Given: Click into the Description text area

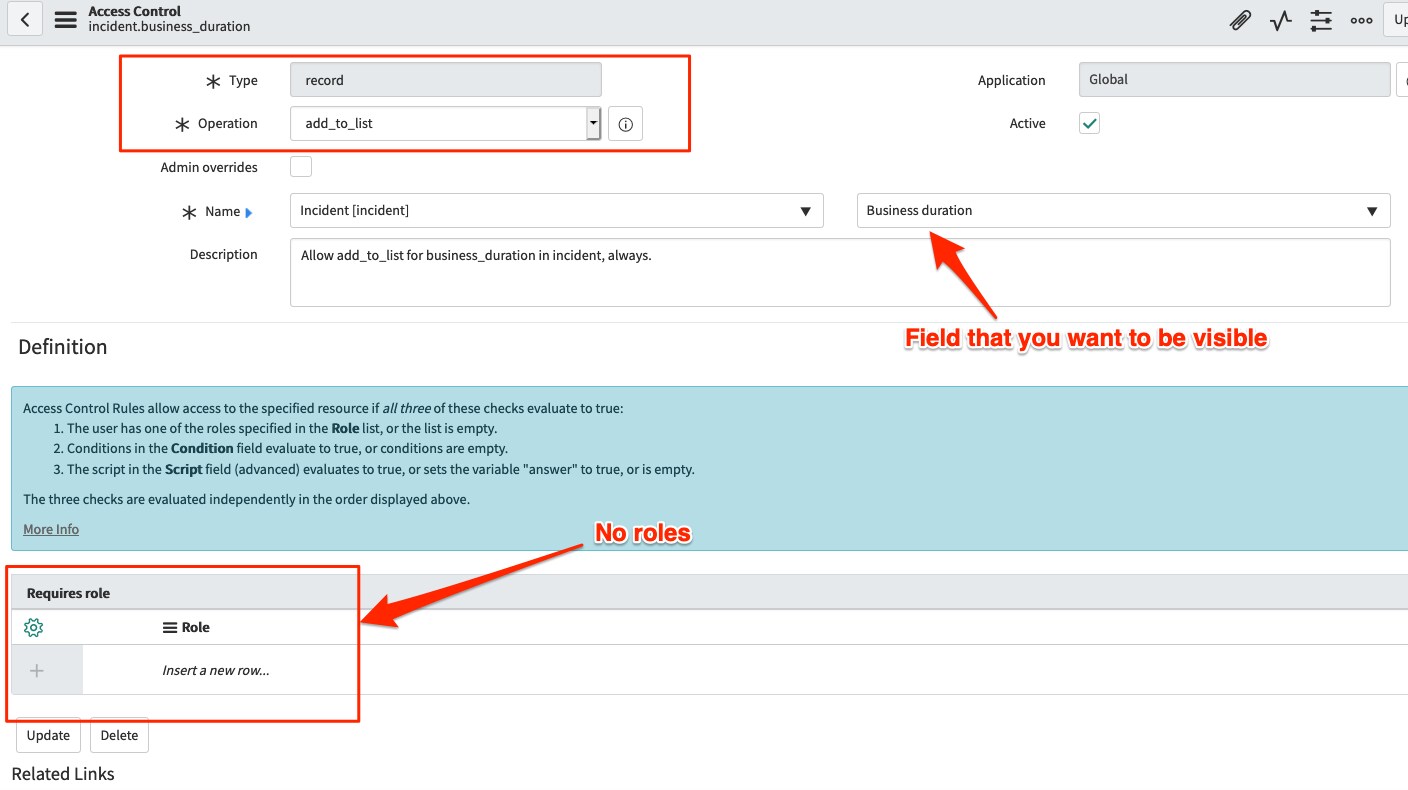Looking at the screenshot, I should point(840,272).
